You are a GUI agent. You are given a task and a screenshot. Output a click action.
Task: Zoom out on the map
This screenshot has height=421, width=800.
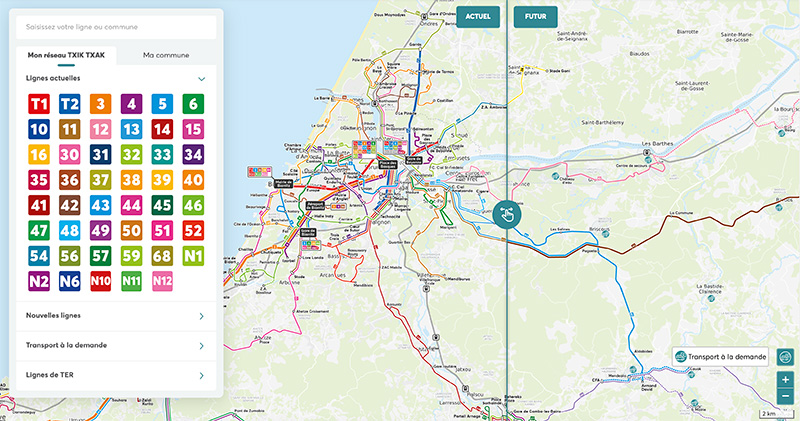click(785, 397)
